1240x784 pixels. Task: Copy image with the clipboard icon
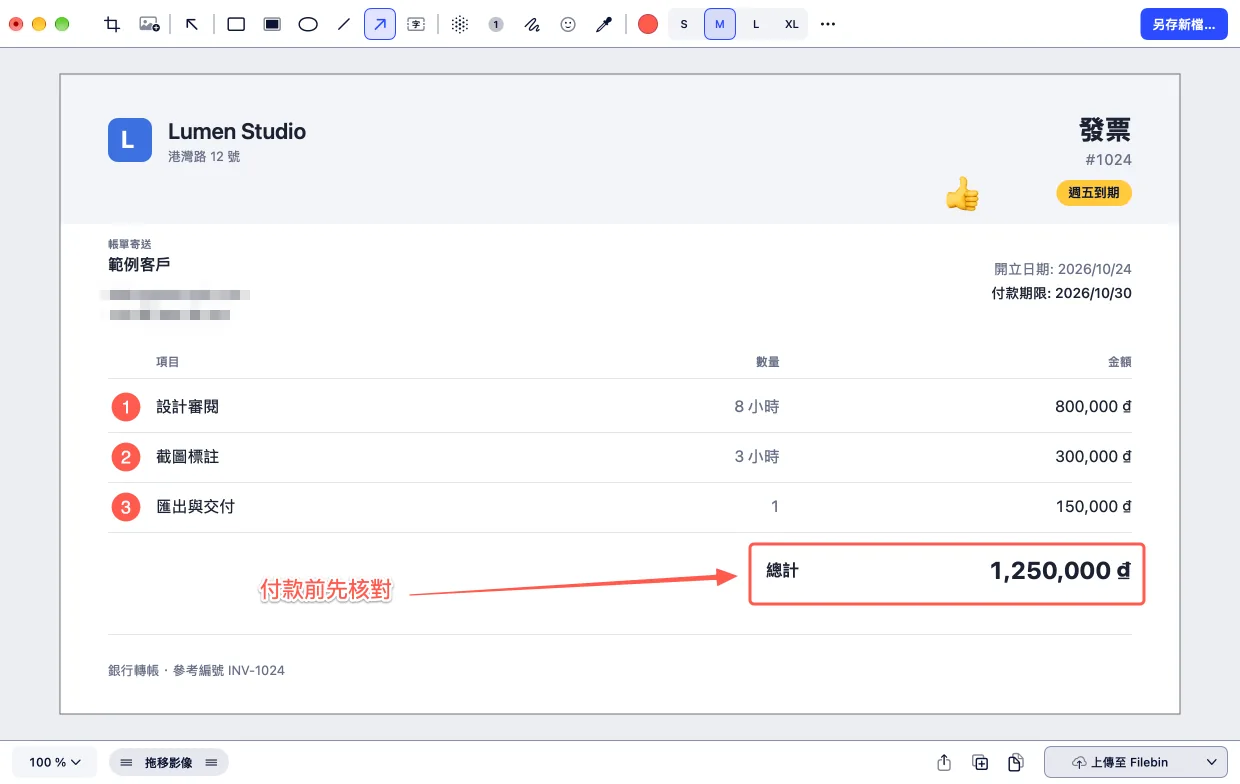(x=1016, y=762)
